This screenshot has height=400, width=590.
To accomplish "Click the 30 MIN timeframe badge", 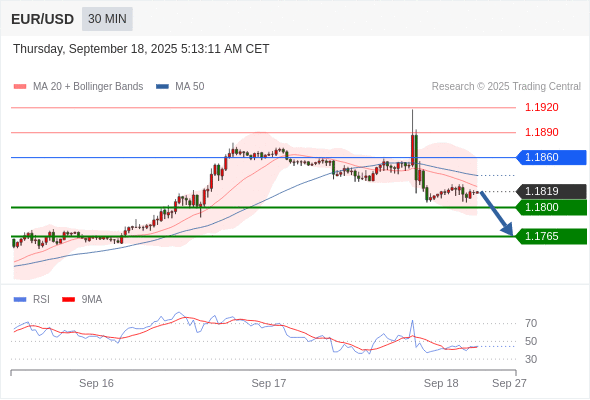I will tap(107, 19).
